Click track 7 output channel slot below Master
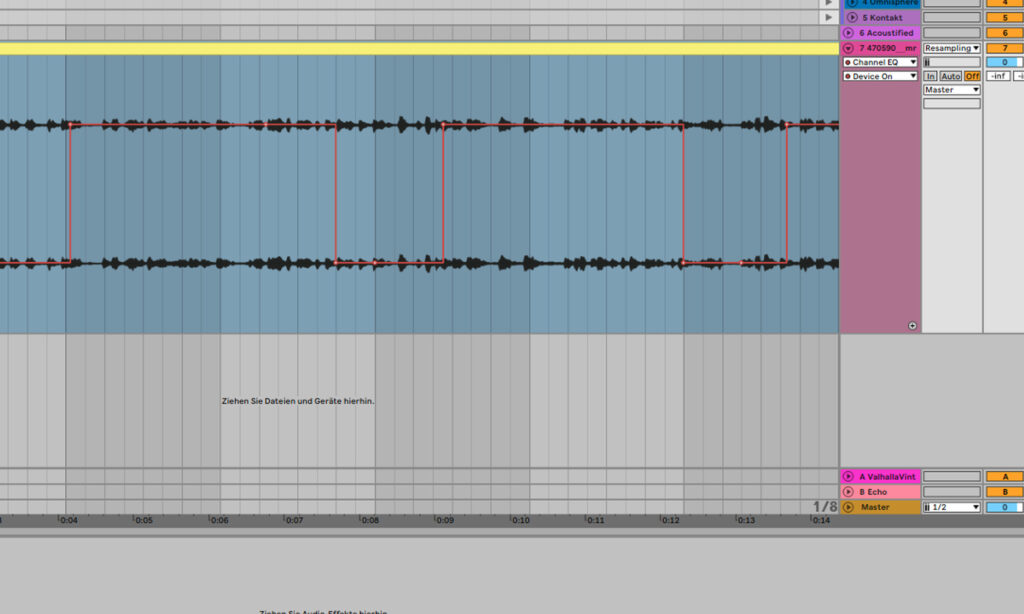 (952, 104)
